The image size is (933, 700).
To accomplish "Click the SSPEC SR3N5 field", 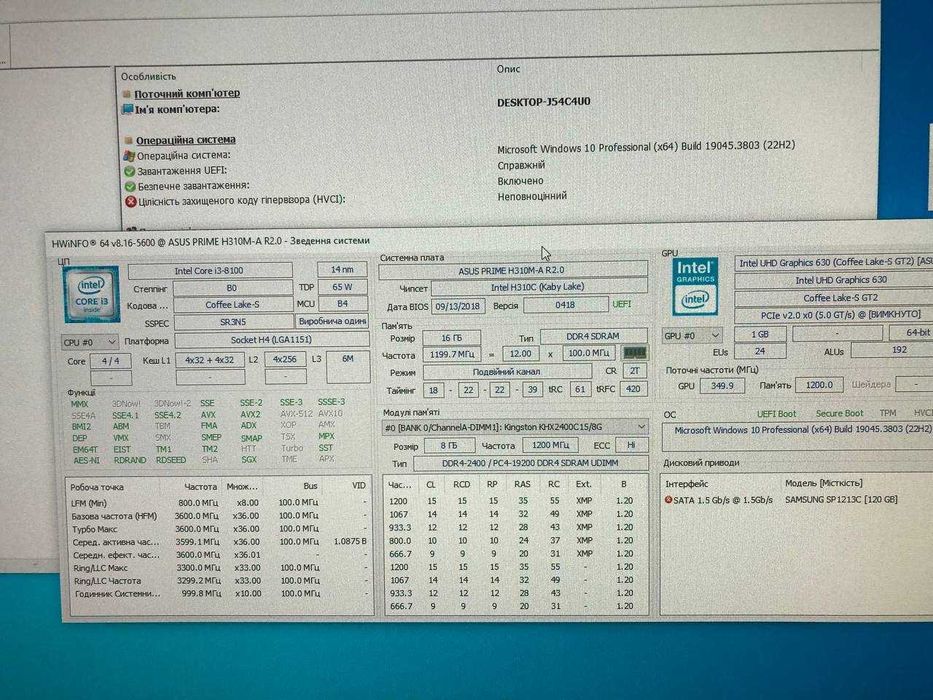I will pos(233,322).
